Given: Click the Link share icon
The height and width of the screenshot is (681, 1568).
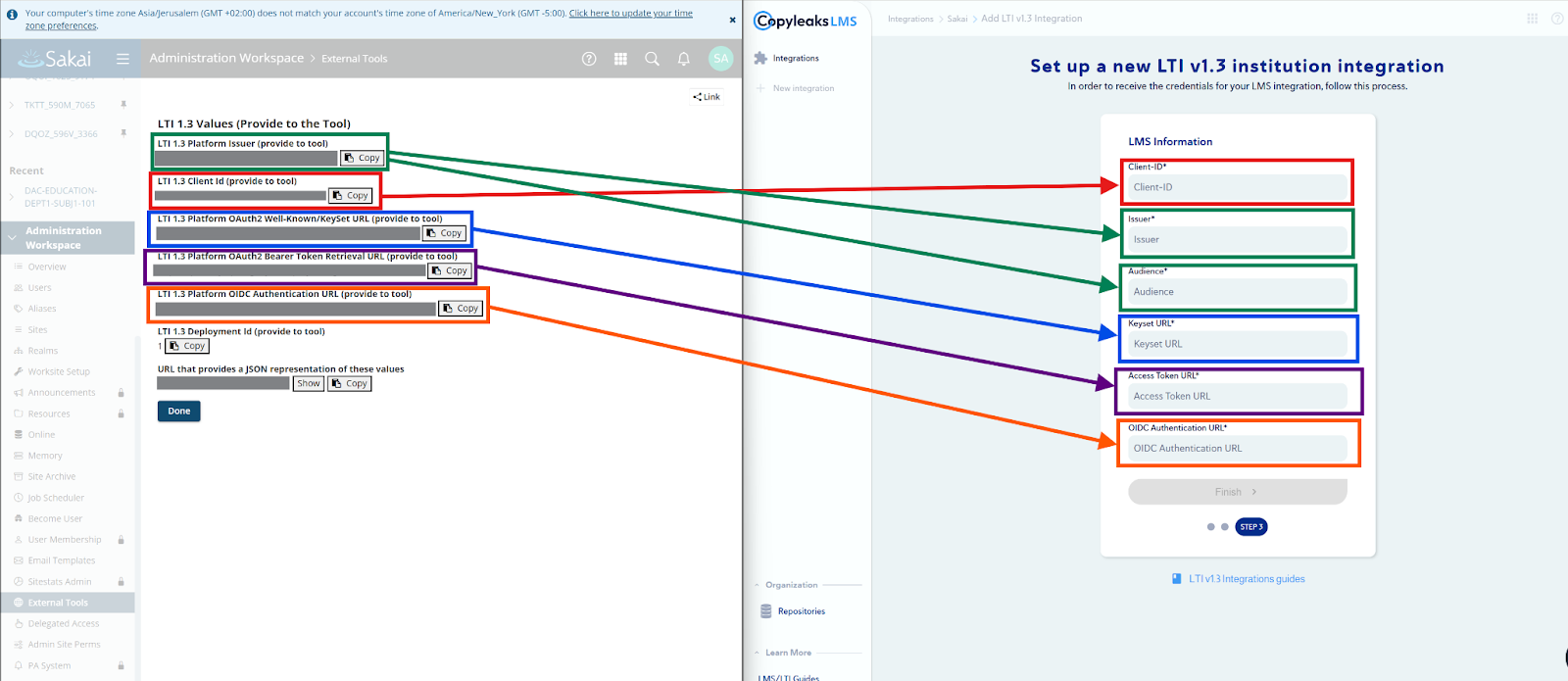Looking at the screenshot, I should click(x=707, y=97).
